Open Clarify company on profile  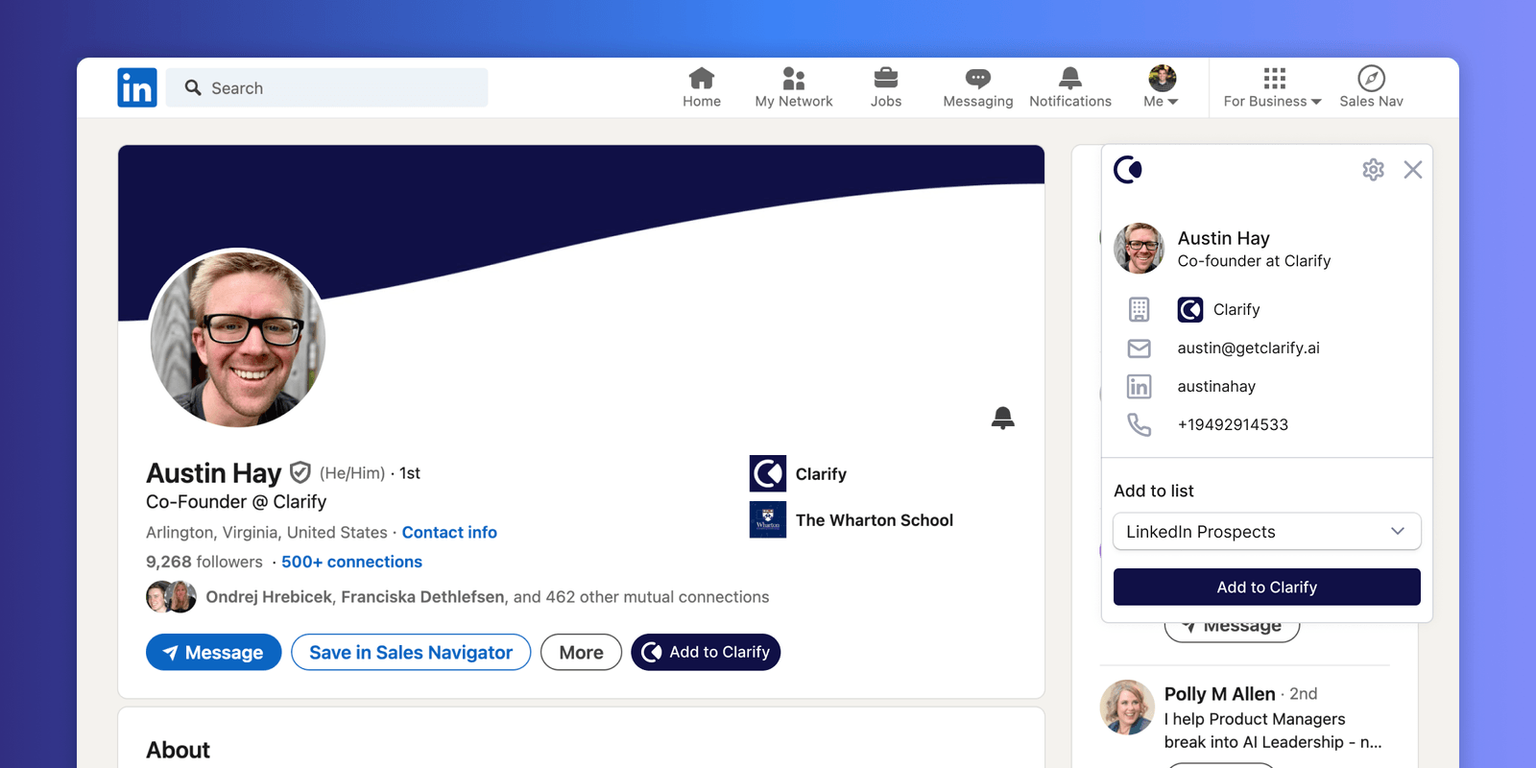(821, 474)
